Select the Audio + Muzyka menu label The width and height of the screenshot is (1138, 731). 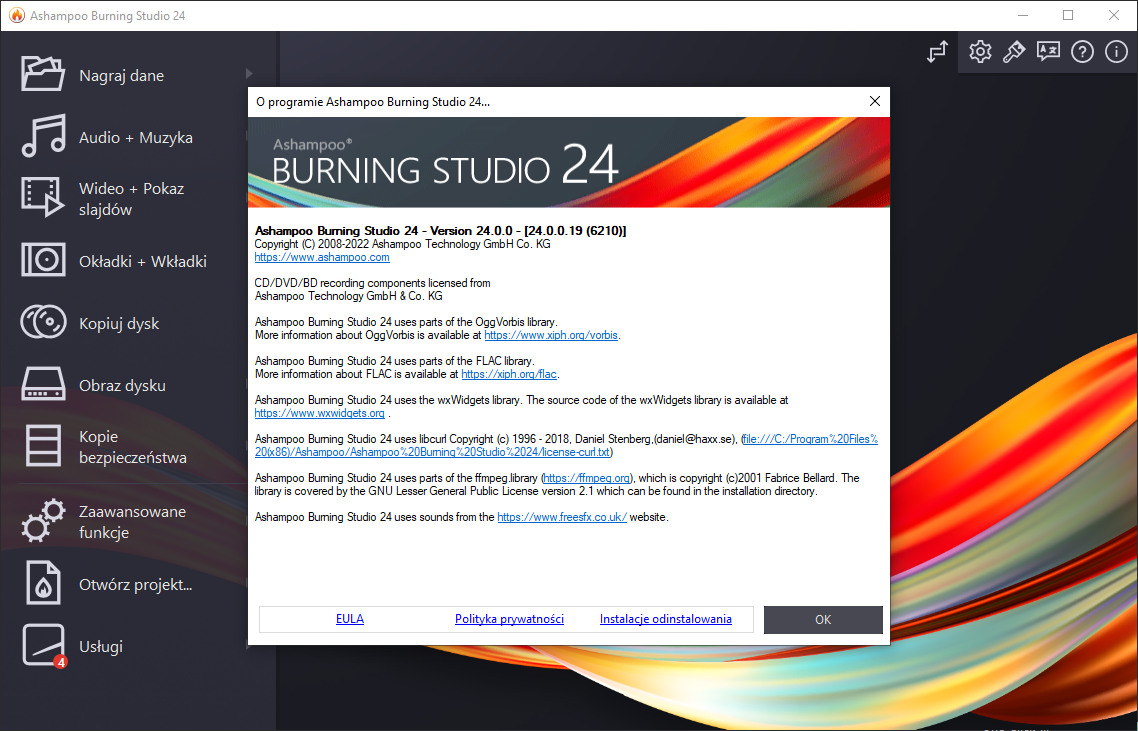pos(136,137)
